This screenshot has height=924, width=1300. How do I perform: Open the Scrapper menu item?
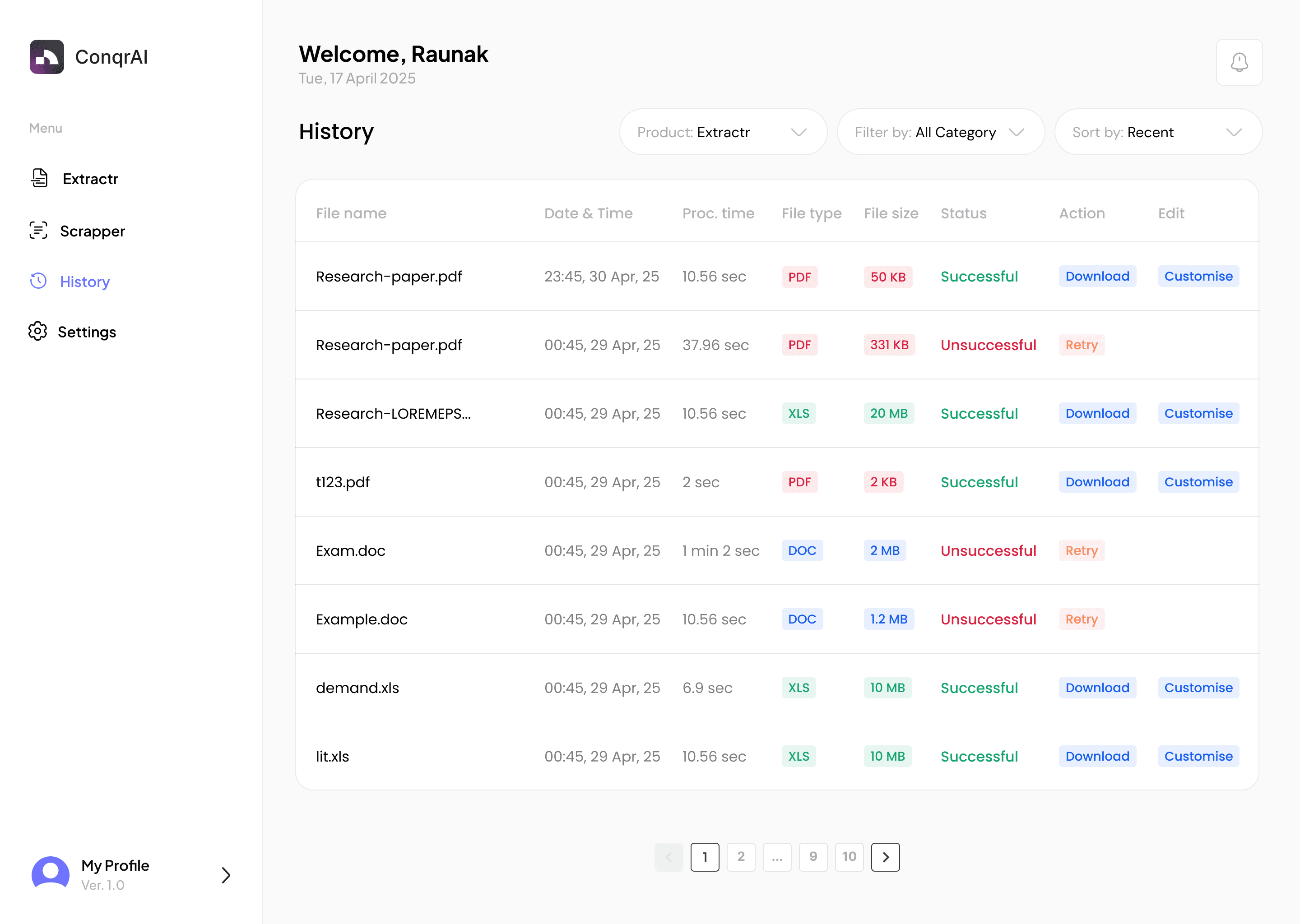(92, 231)
